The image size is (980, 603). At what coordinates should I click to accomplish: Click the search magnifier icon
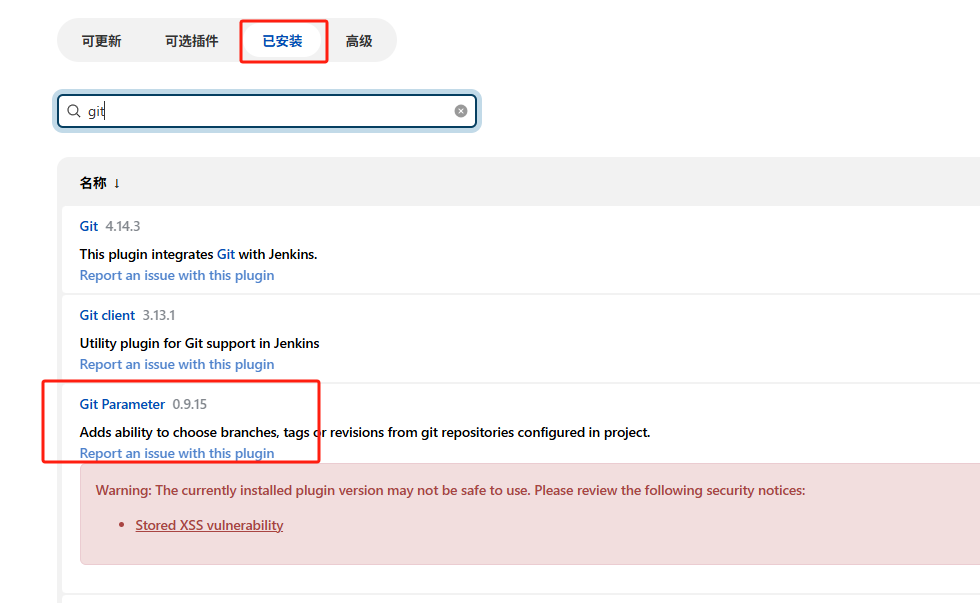pos(74,111)
